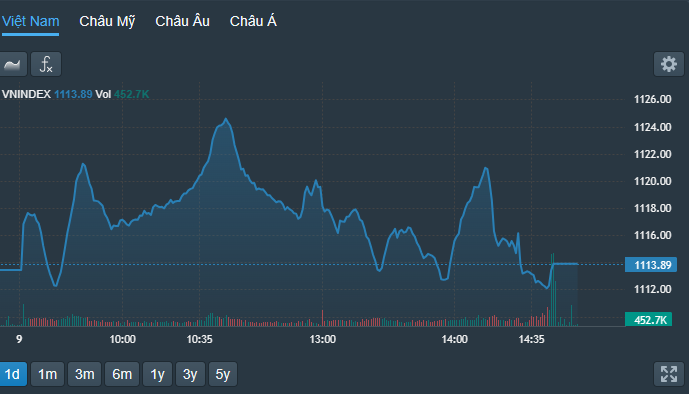689x394 pixels.
Task: Select the 5y time range
Action: (x=223, y=374)
